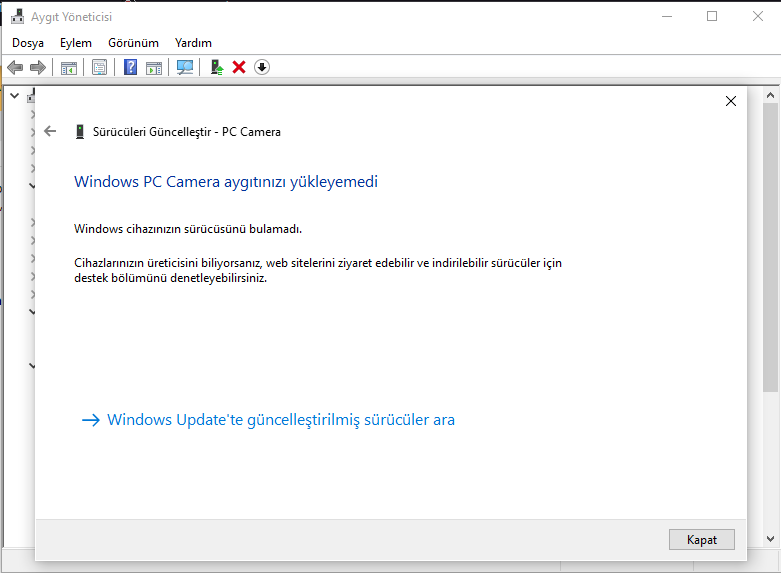Toggle the show/hide action pane icon
The height and width of the screenshot is (573, 781).
coord(154,67)
